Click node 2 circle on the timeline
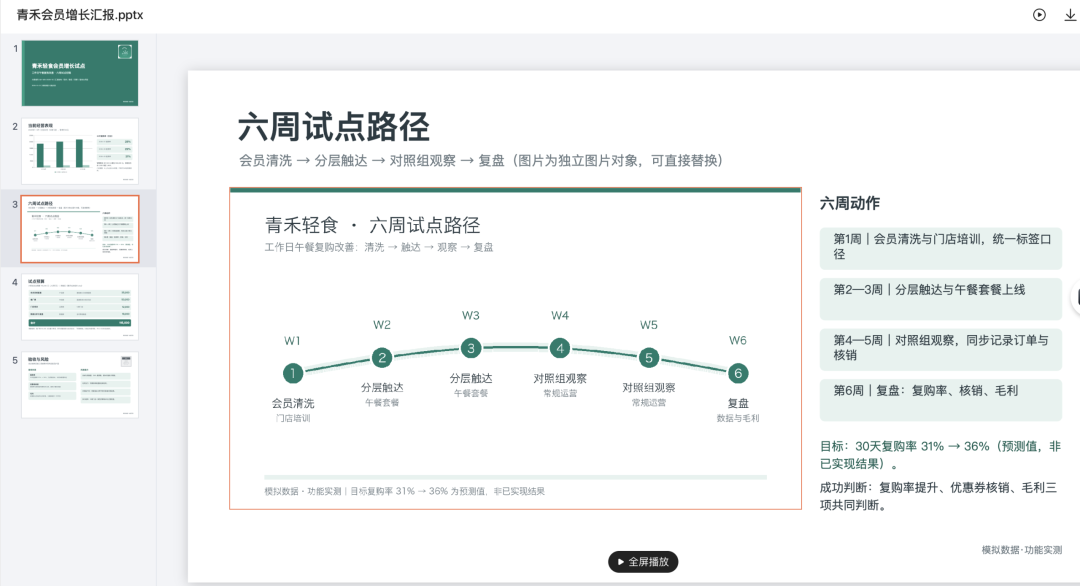The height and width of the screenshot is (586, 1080). coord(382,357)
